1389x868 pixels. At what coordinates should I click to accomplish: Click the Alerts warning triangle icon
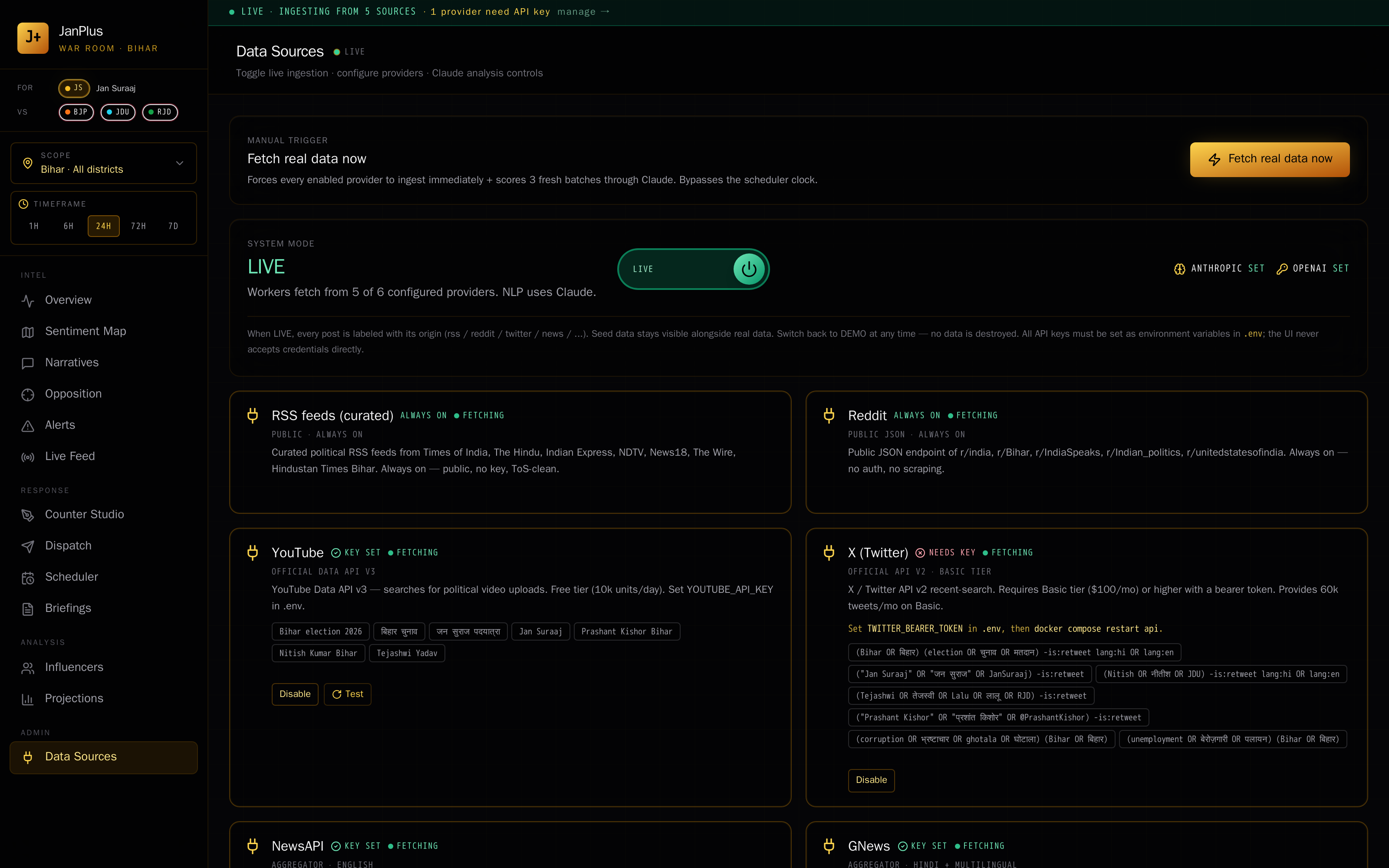(x=27, y=425)
